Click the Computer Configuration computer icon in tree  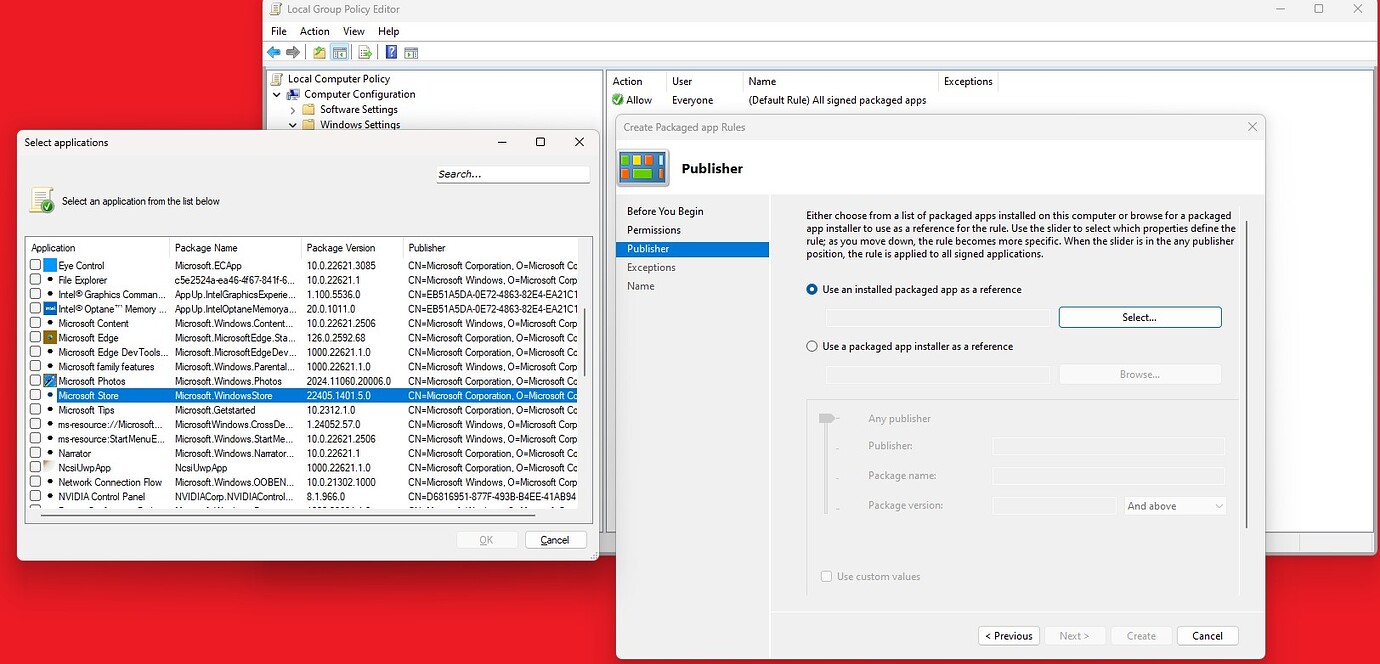294,94
